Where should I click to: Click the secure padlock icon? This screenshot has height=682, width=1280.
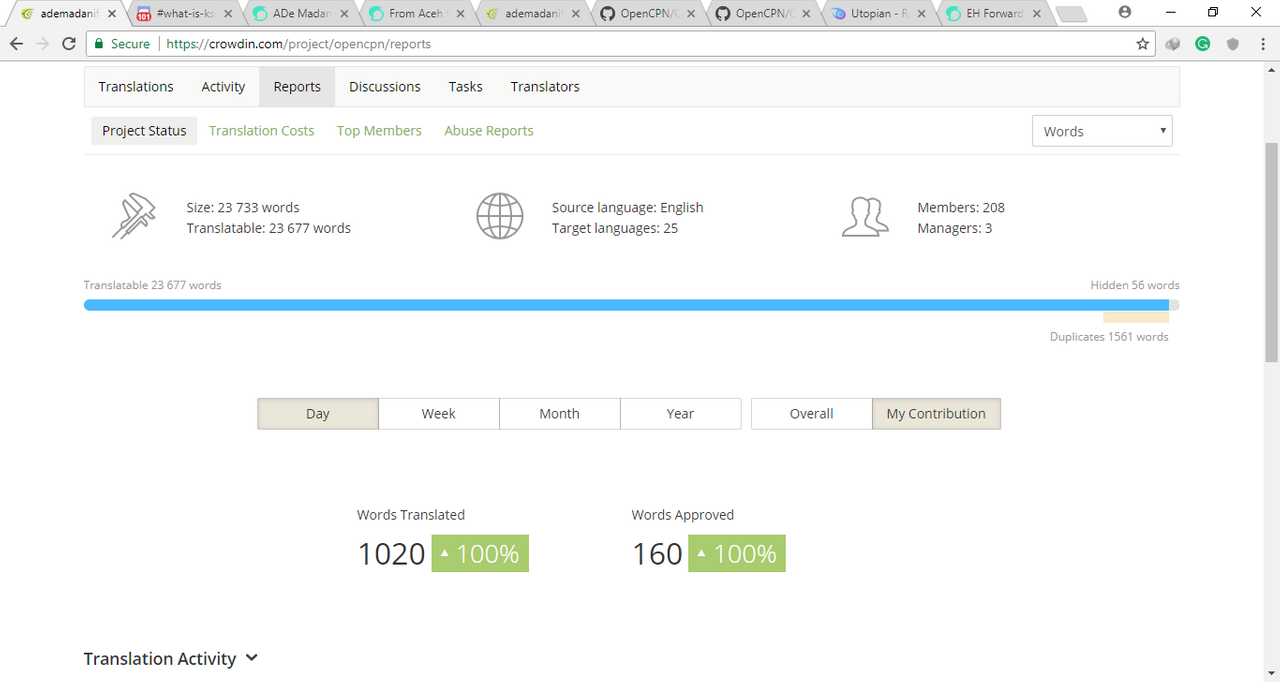[99, 44]
